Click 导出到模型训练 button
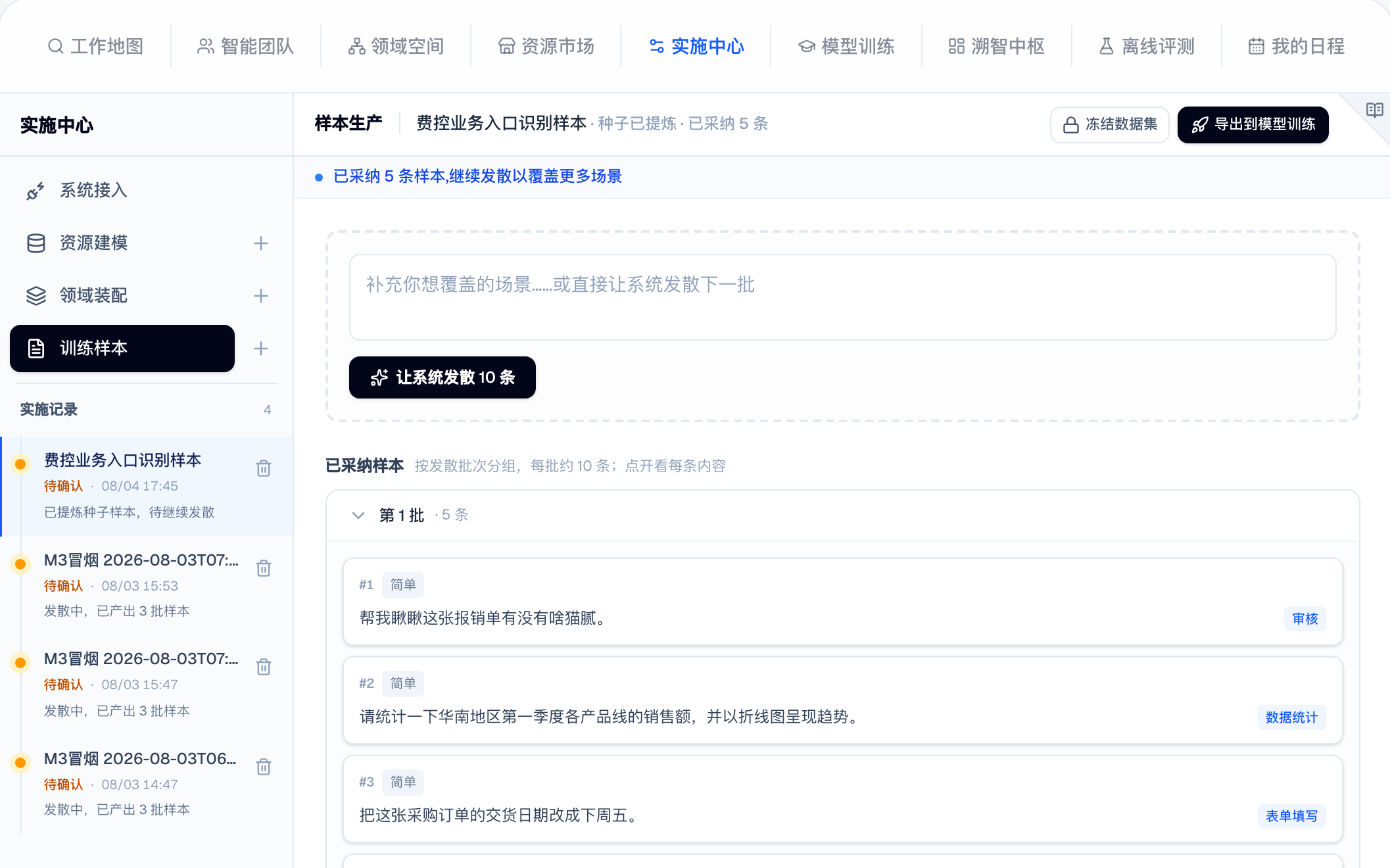This screenshot has height=868, width=1390. pos(1253,124)
